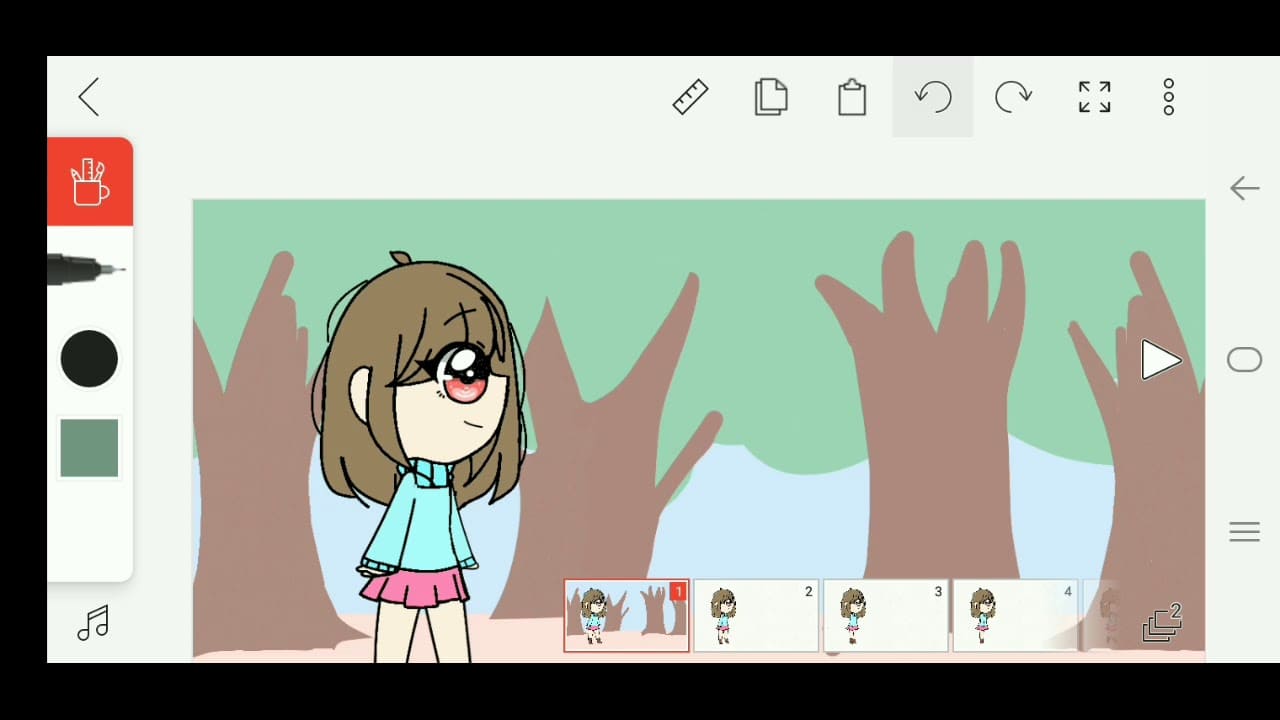
Task: Enter fullscreen canvas view
Action: (1094, 97)
